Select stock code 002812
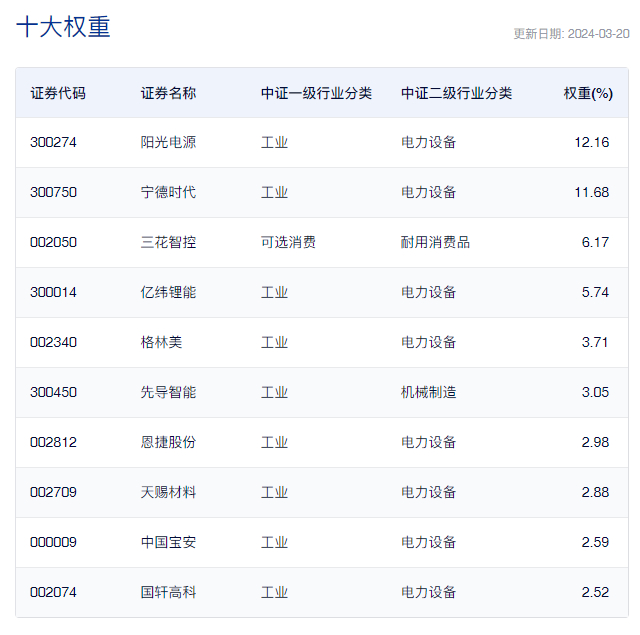 pyautogui.click(x=53, y=442)
